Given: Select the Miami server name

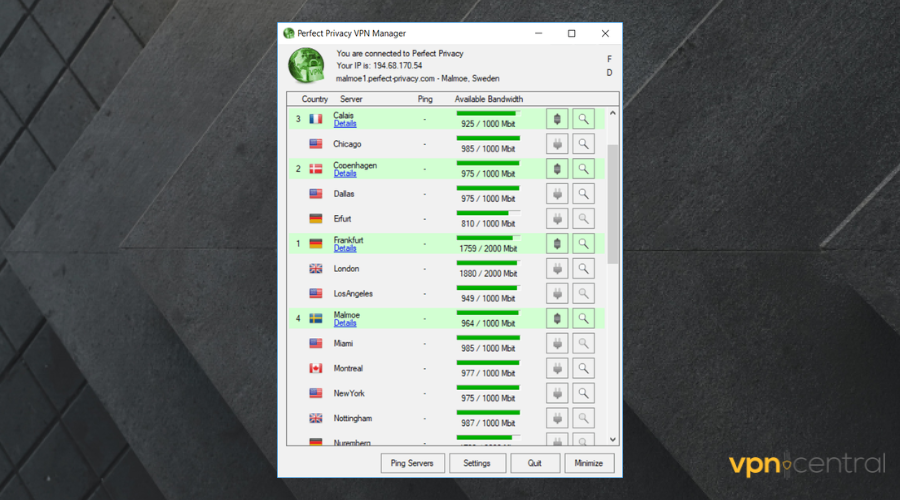Looking at the screenshot, I should pos(343,344).
